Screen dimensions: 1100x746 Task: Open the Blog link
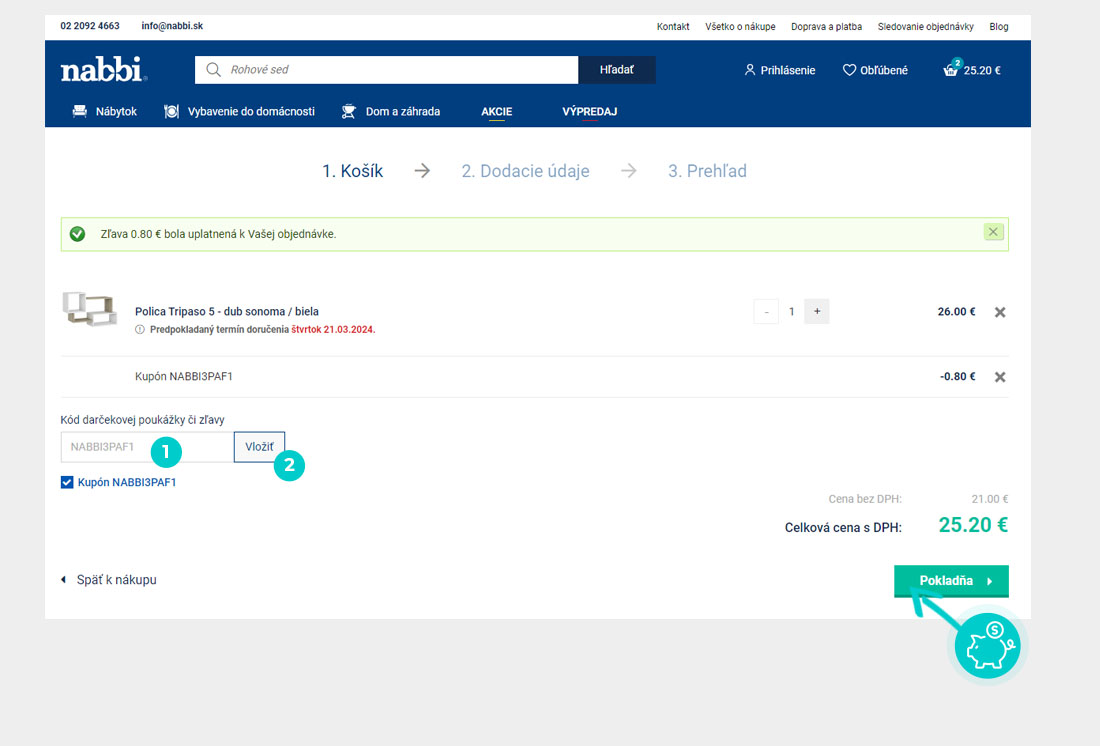[999, 27]
